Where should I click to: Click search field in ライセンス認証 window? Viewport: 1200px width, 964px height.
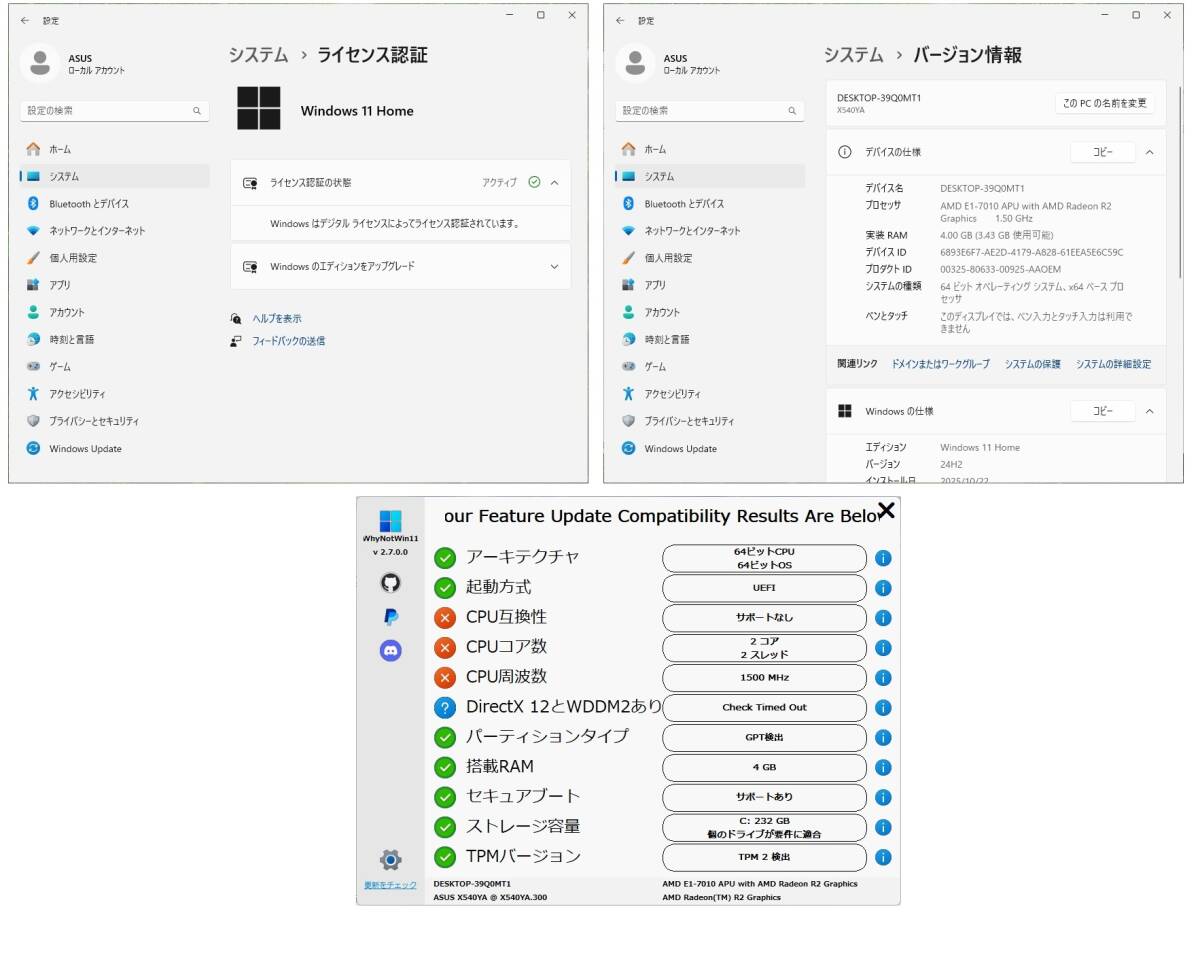point(114,111)
